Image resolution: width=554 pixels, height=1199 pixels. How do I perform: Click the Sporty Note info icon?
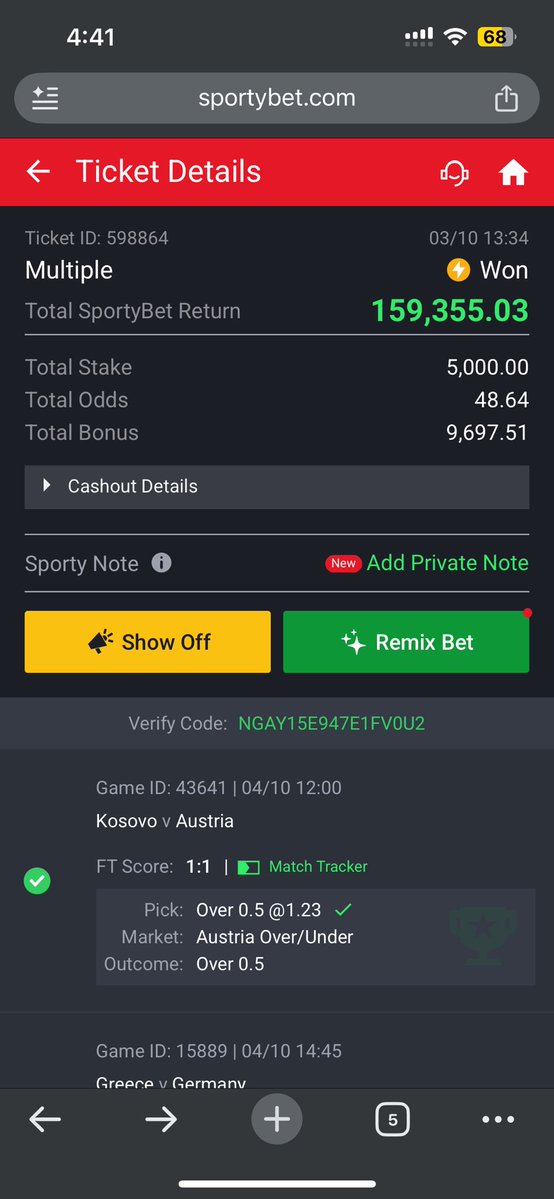click(161, 564)
